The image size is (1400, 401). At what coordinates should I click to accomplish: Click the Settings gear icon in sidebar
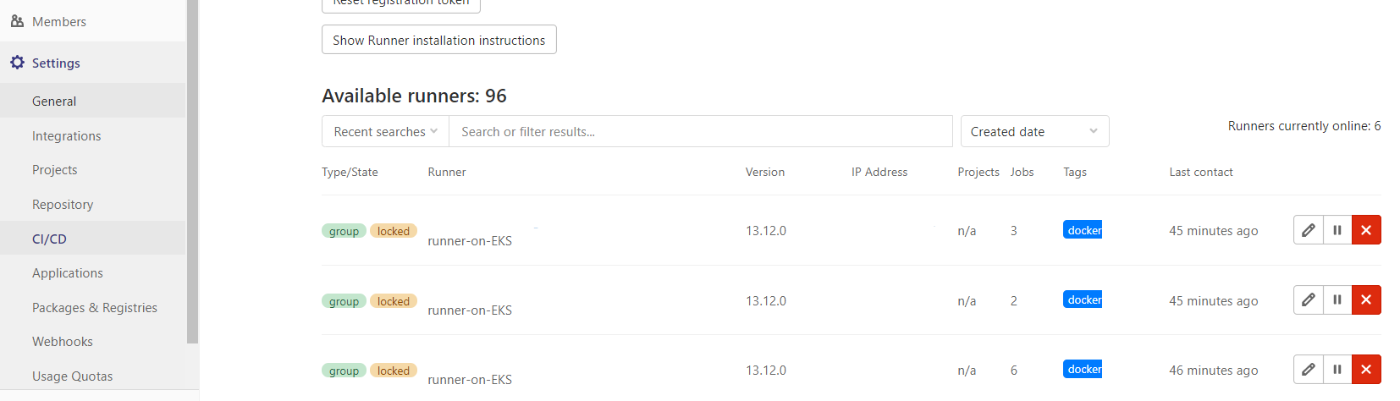coord(17,63)
